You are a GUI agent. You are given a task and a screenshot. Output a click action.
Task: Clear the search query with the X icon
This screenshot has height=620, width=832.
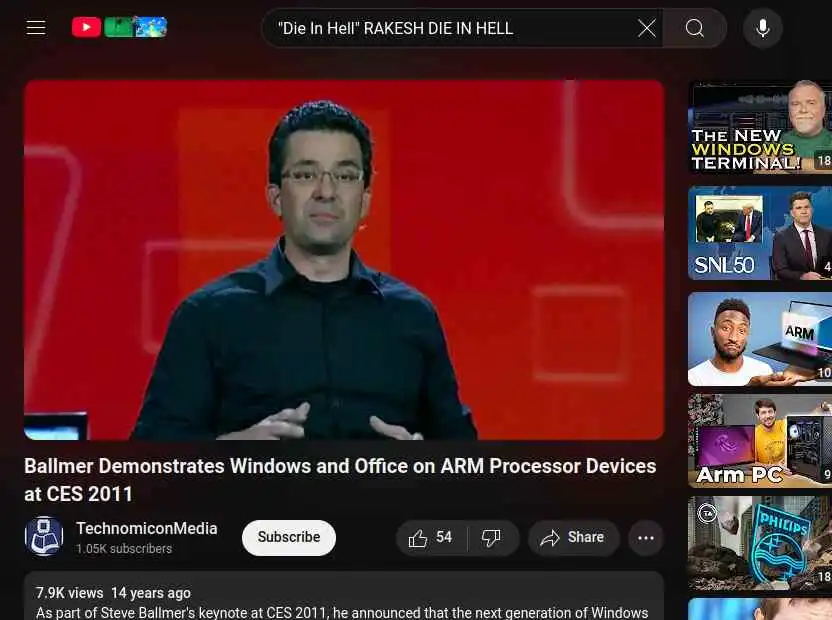point(646,28)
